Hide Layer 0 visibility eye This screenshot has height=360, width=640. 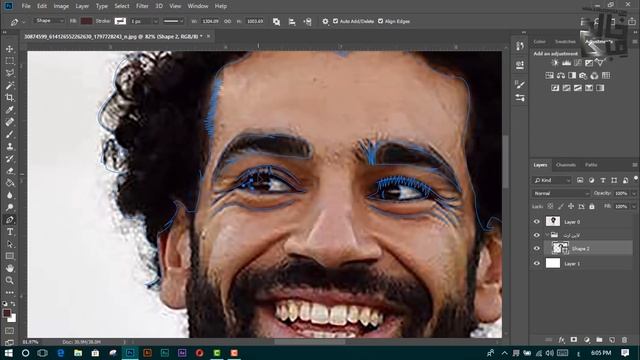click(537, 222)
